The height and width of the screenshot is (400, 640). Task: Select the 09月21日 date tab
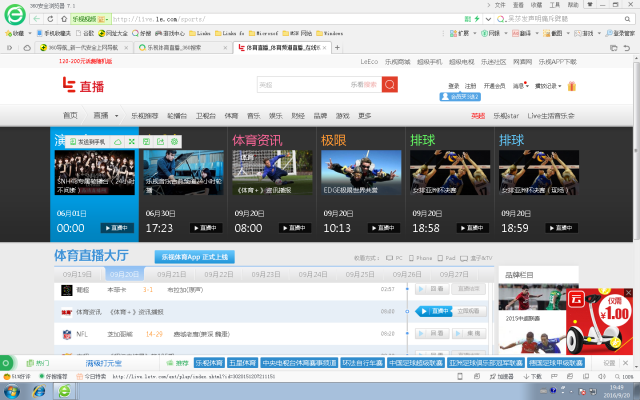(x=171, y=274)
